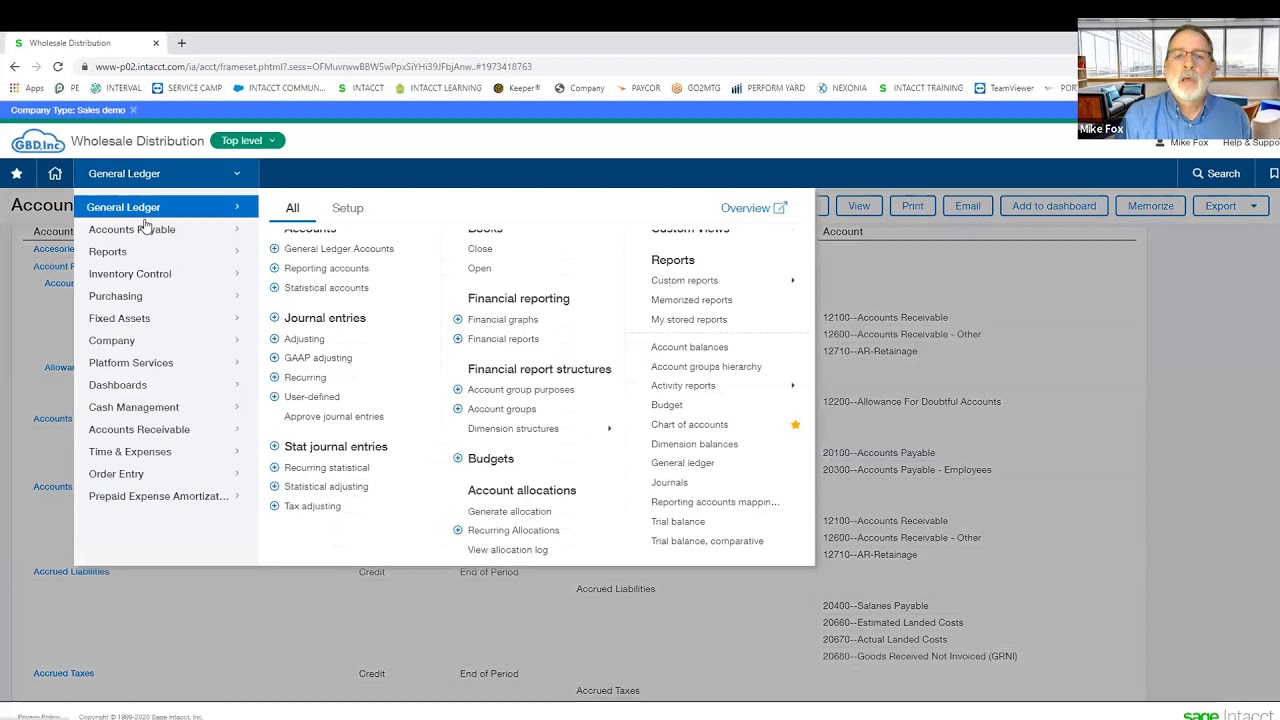
Task: Open Trial balance report link
Action: click(678, 521)
